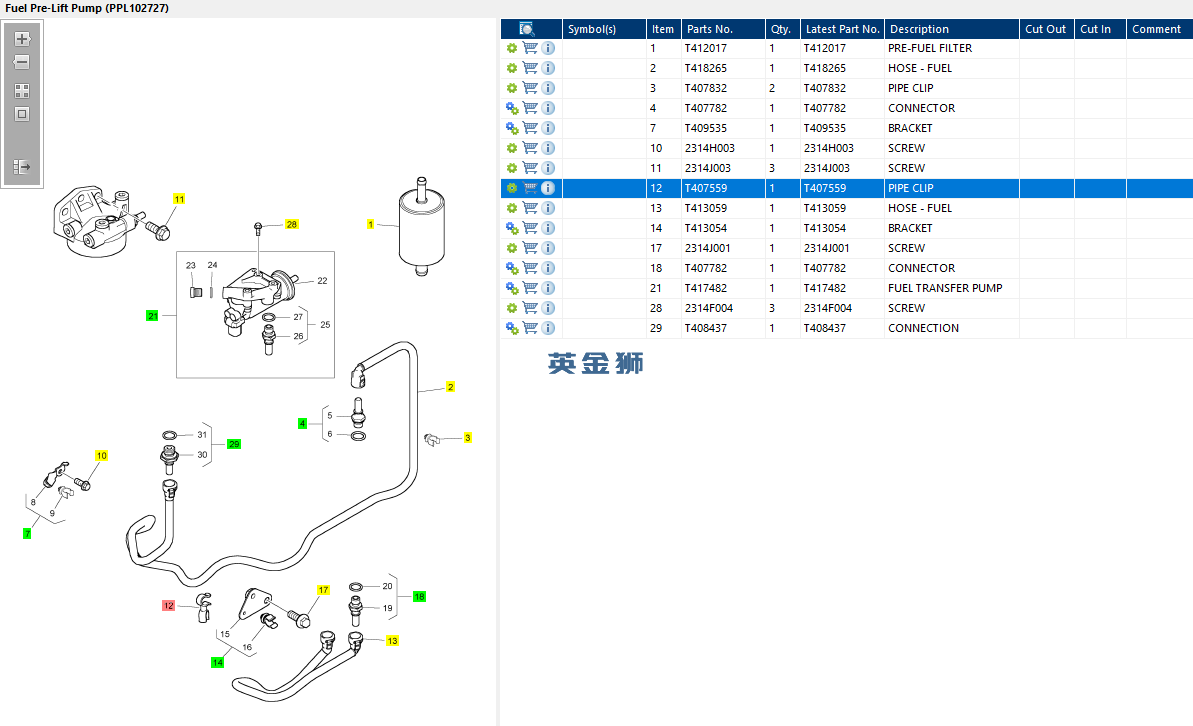Show info for BRACKET T409535
The height and width of the screenshot is (726, 1193).
548,128
